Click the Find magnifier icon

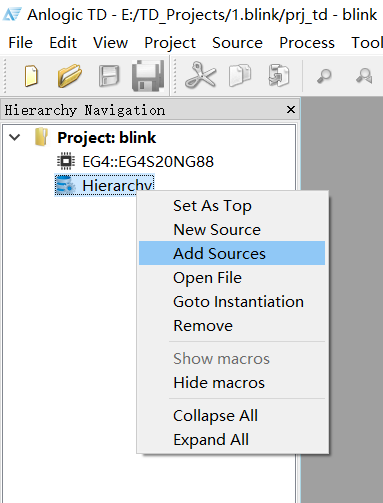(x=324, y=76)
